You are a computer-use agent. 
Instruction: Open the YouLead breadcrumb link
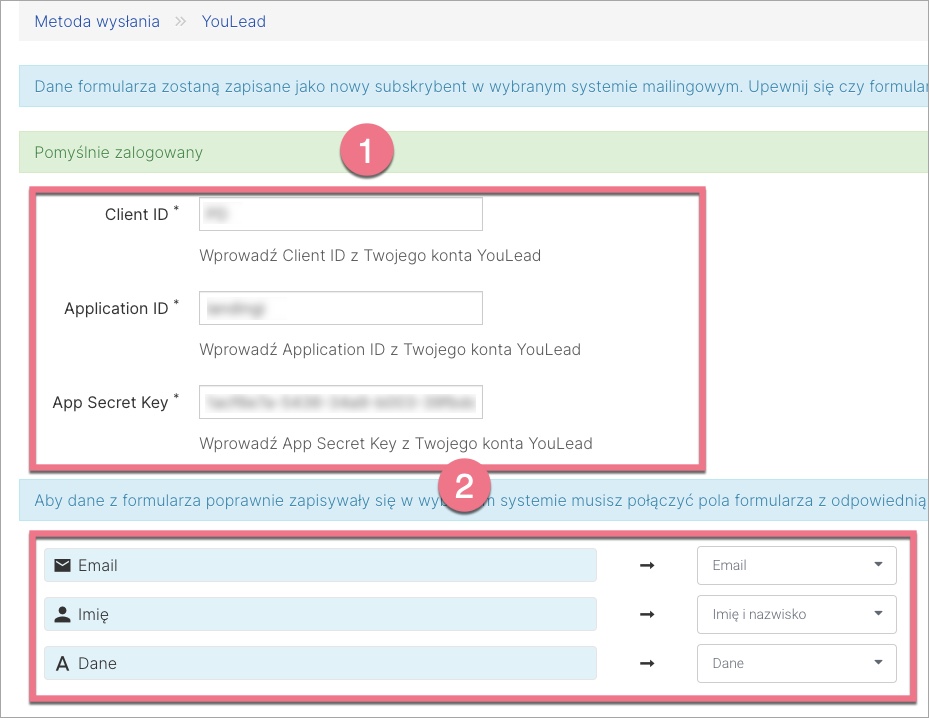pos(233,21)
